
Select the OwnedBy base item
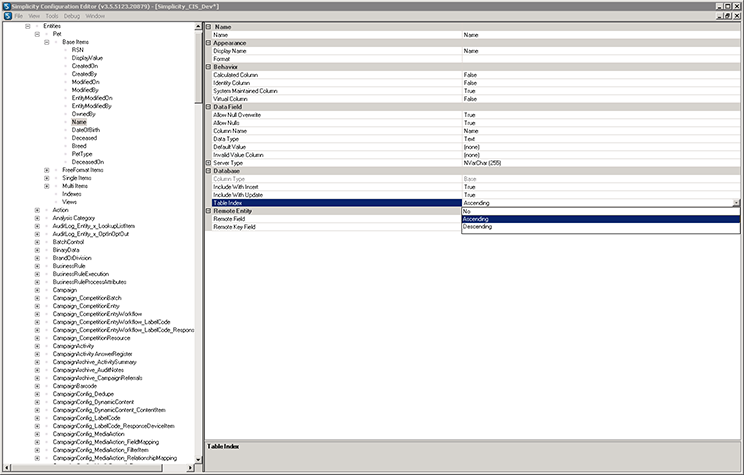[x=84, y=114]
